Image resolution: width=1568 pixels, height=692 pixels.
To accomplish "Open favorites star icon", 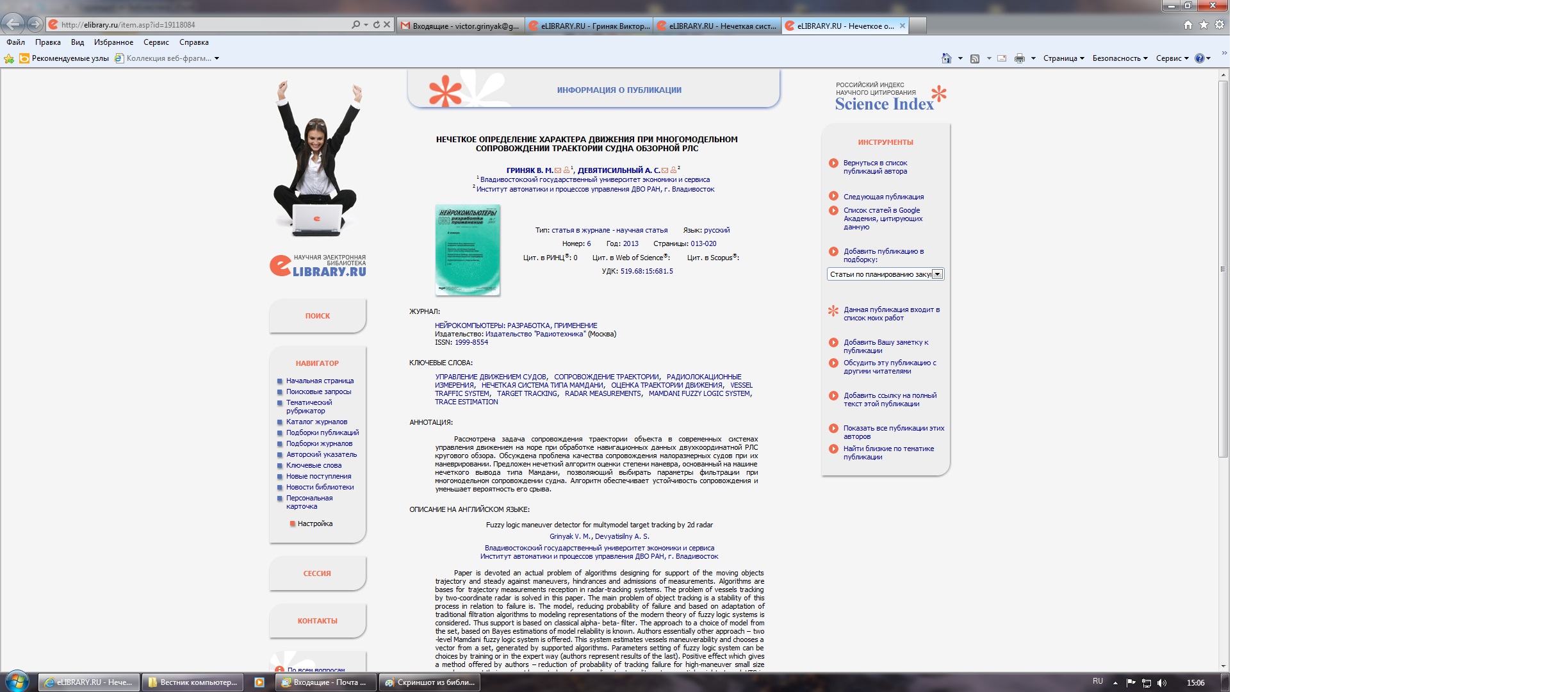I will pyautogui.click(x=1204, y=24).
